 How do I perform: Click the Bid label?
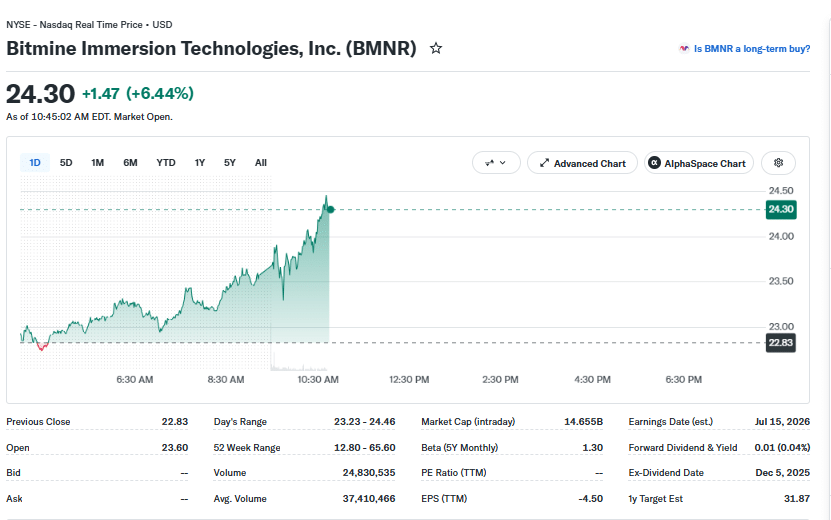pos(13,473)
